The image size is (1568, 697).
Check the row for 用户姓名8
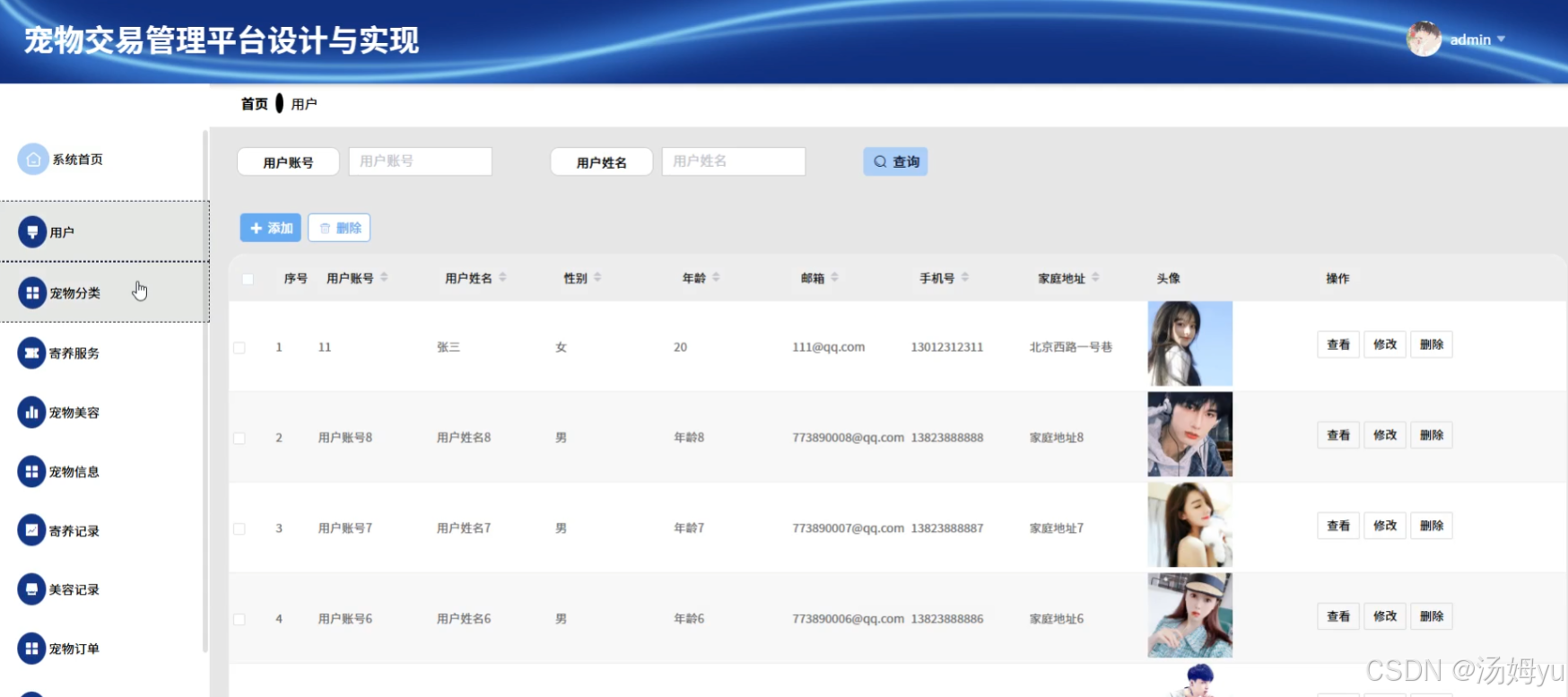[240, 438]
